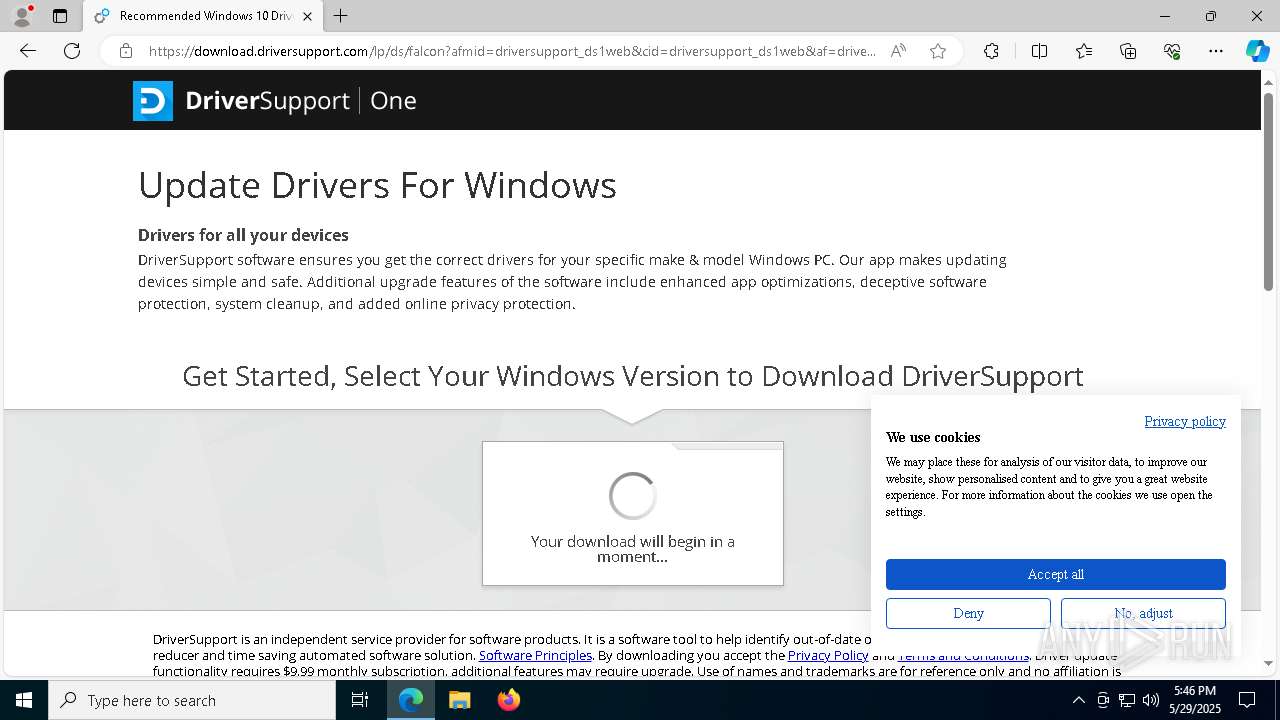The width and height of the screenshot is (1280, 720).
Task: Deny cookies
Action: 968,613
